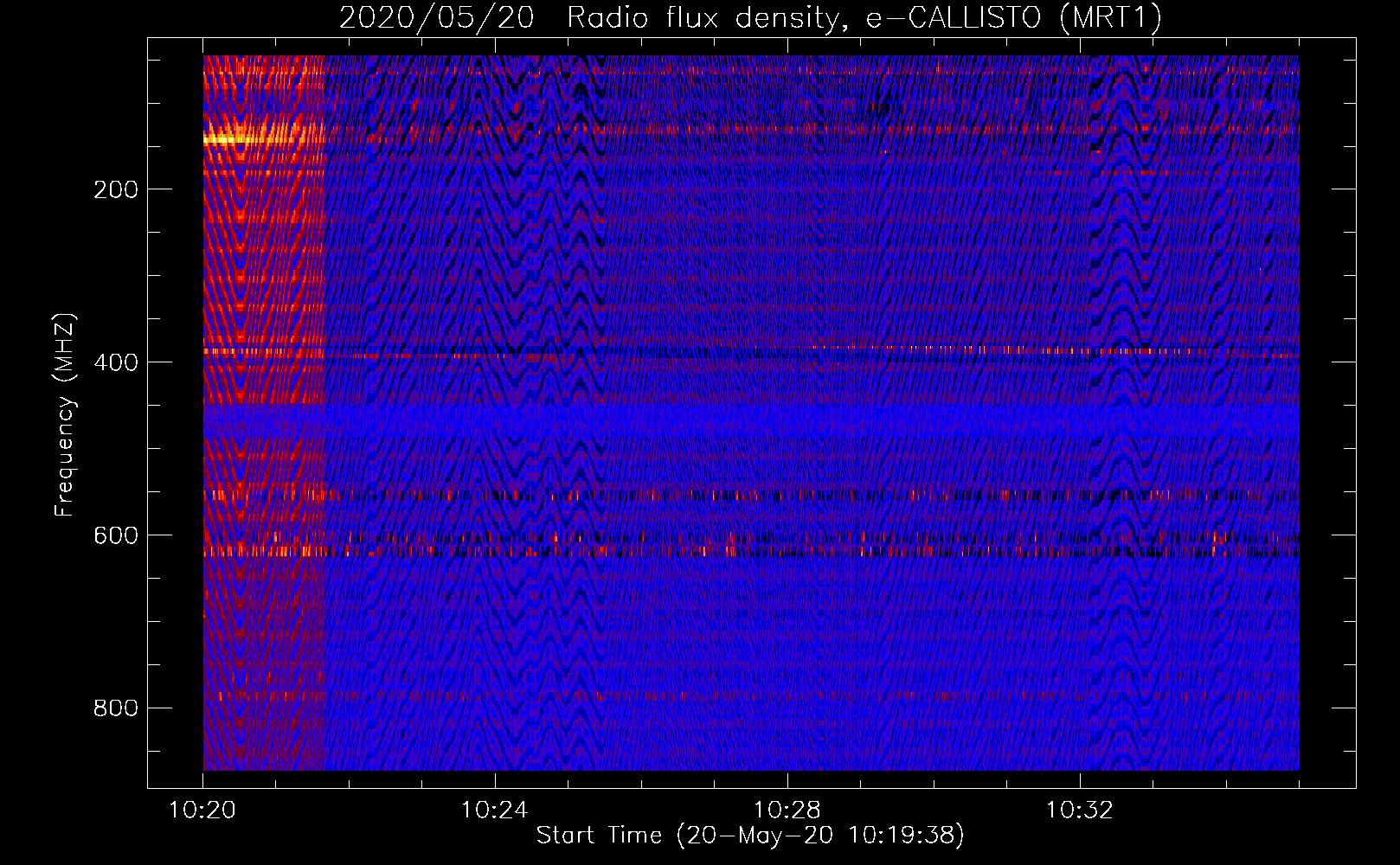Screen dimensions: 1400x865
Task: Click the flat blue band near 470 MHz
Action: tap(751, 421)
